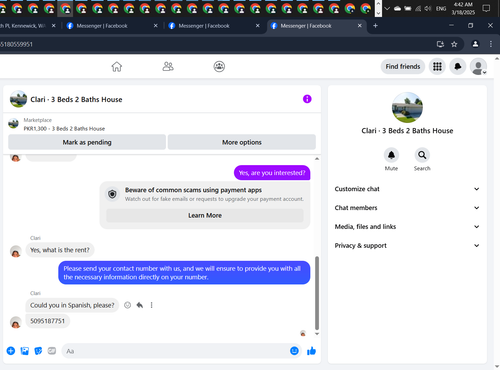Open Chrome three-dot menu
500x370 pixels.
(491, 44)
